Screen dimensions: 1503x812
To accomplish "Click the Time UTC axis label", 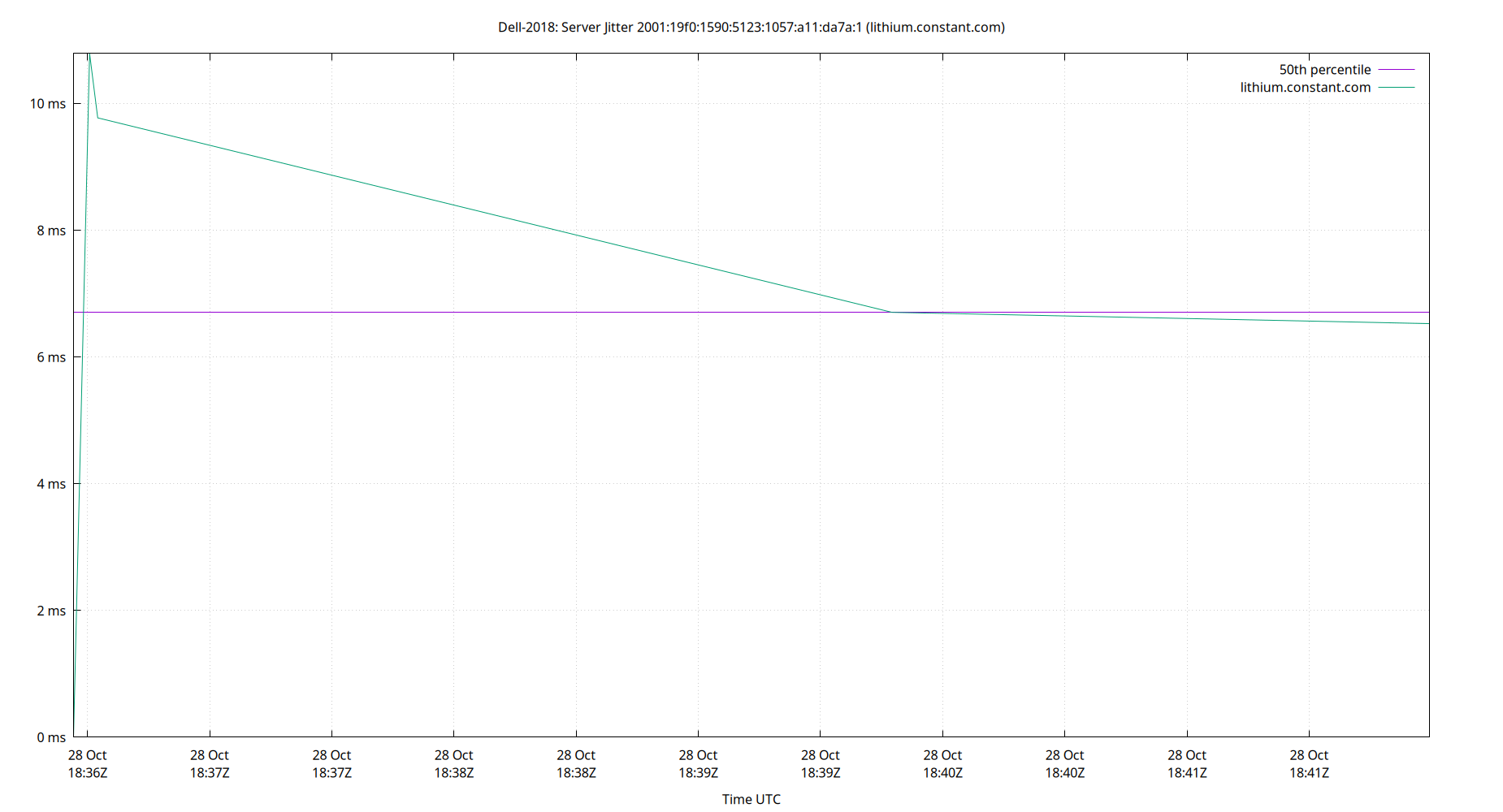I will tap(751, 799).
